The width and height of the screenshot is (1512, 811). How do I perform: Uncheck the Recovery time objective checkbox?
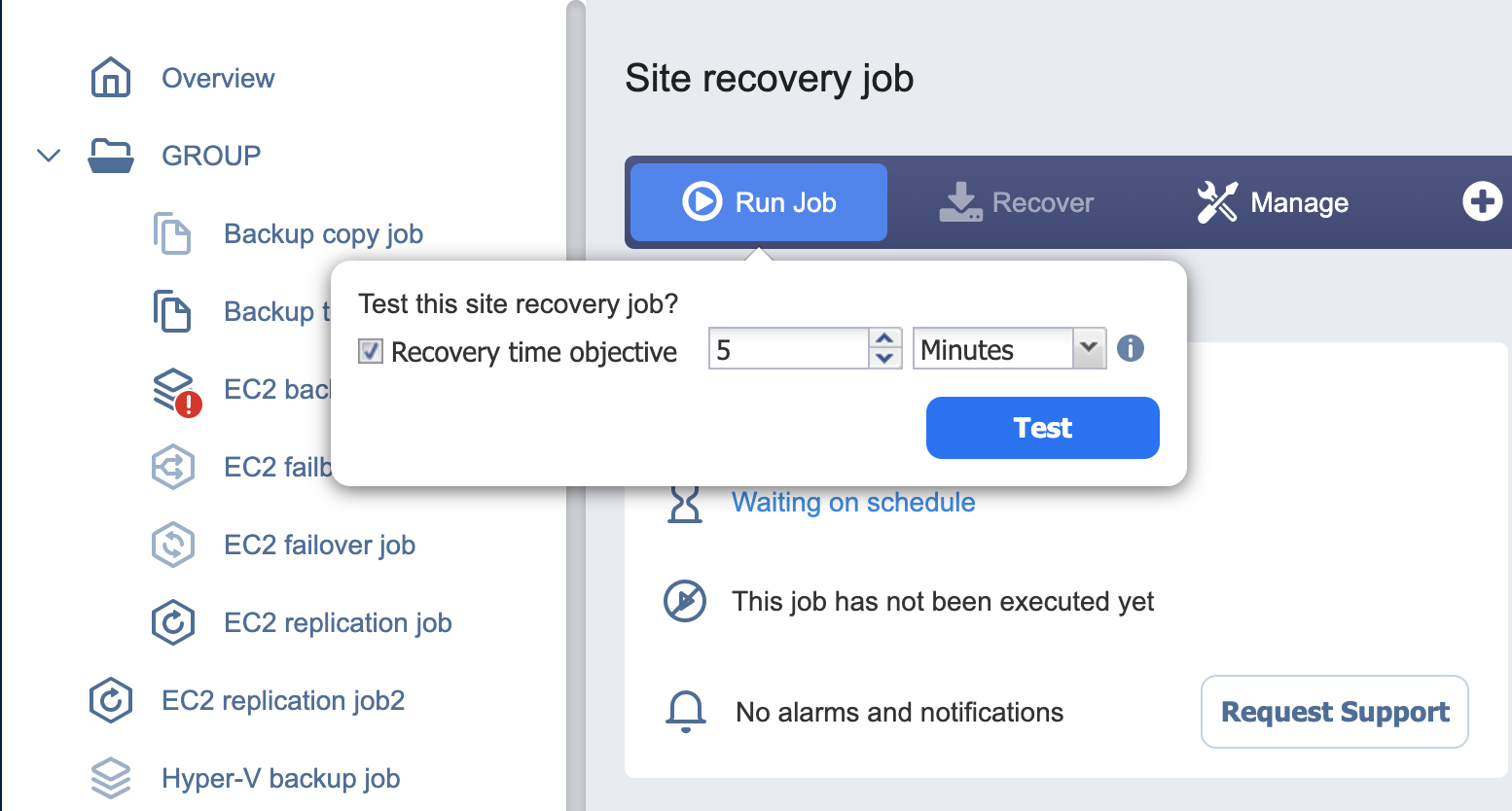click(x=370, y=351)
